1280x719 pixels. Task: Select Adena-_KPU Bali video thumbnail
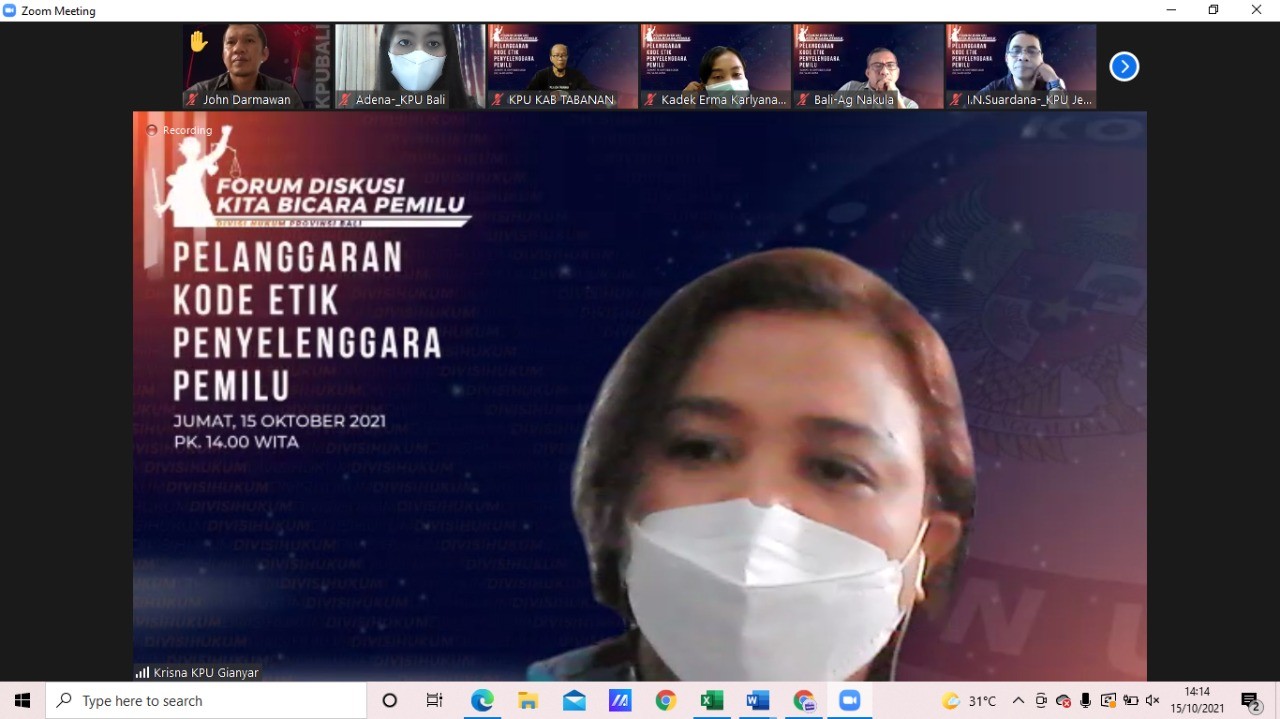point(409,60)
